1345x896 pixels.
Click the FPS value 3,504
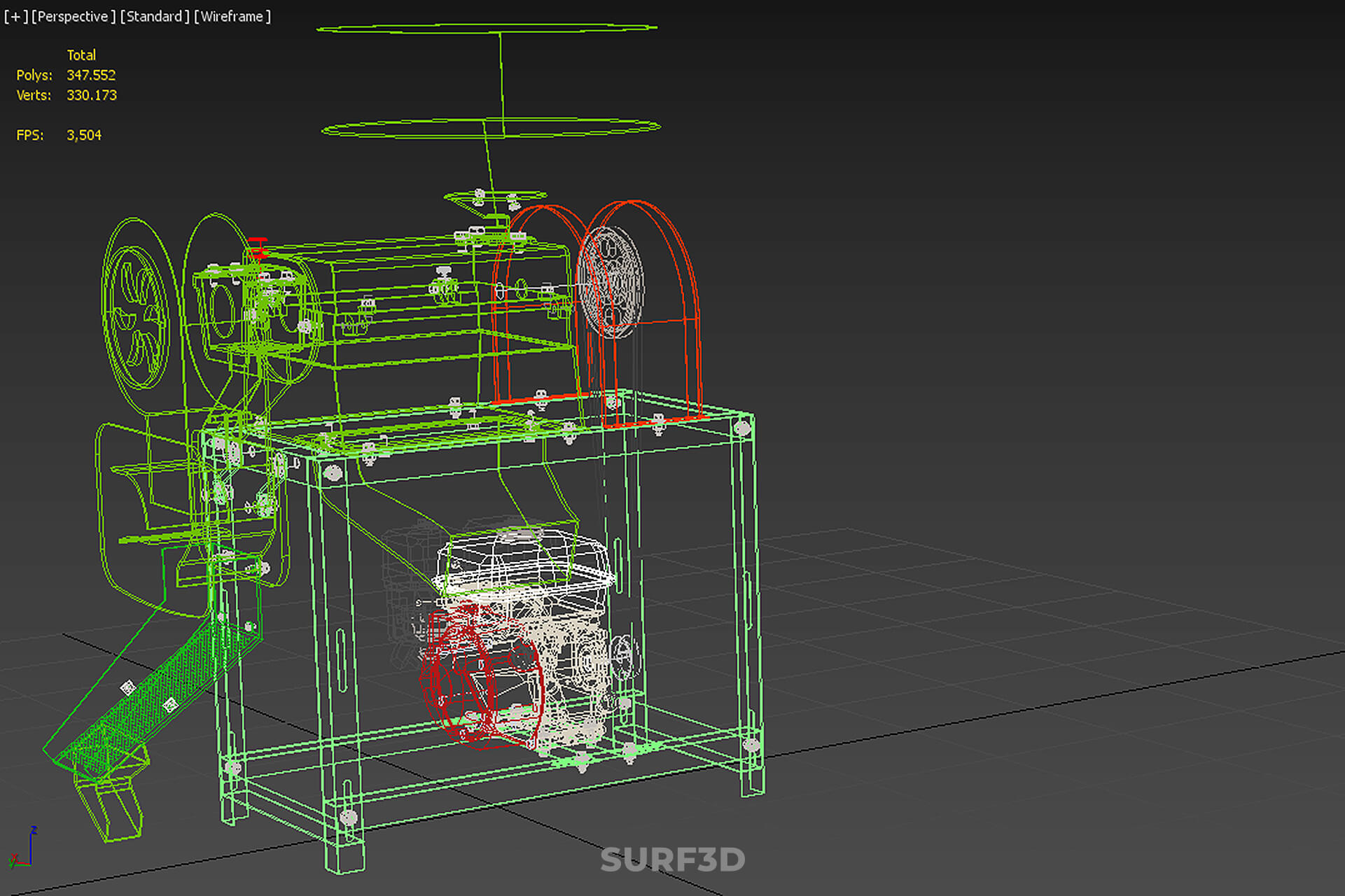84,135
